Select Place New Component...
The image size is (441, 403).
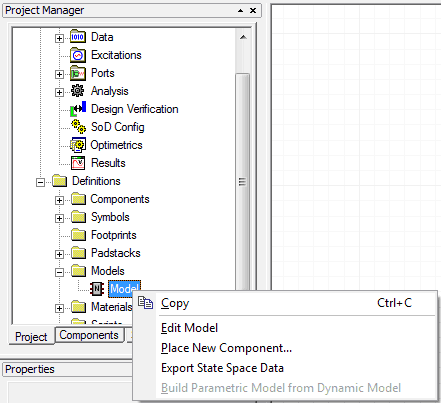coord(285,348)
